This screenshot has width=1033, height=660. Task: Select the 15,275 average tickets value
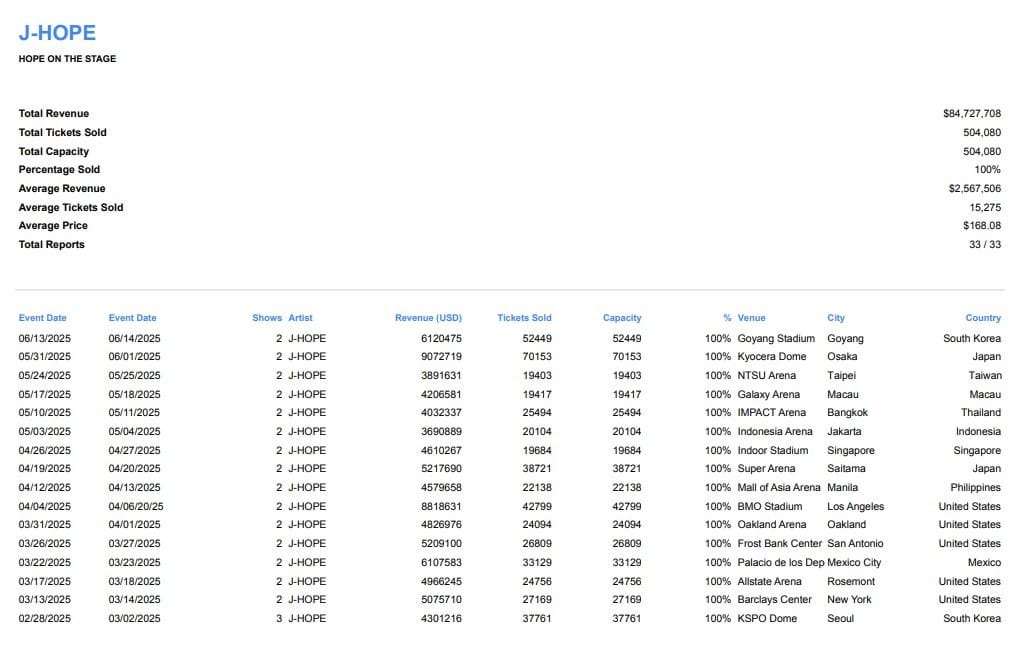pos(985,207)
